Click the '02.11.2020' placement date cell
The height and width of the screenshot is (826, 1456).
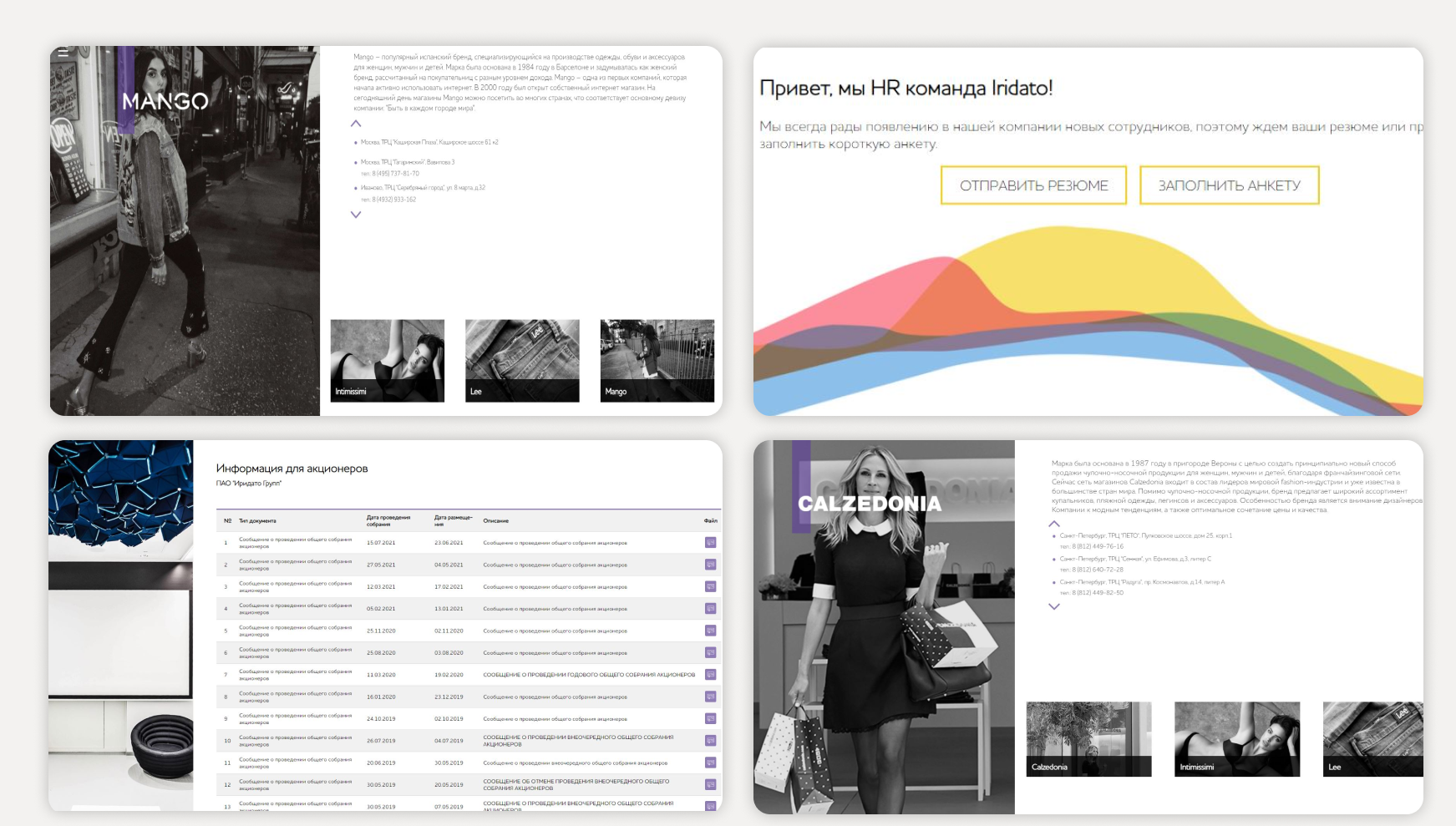click(449, 631)
